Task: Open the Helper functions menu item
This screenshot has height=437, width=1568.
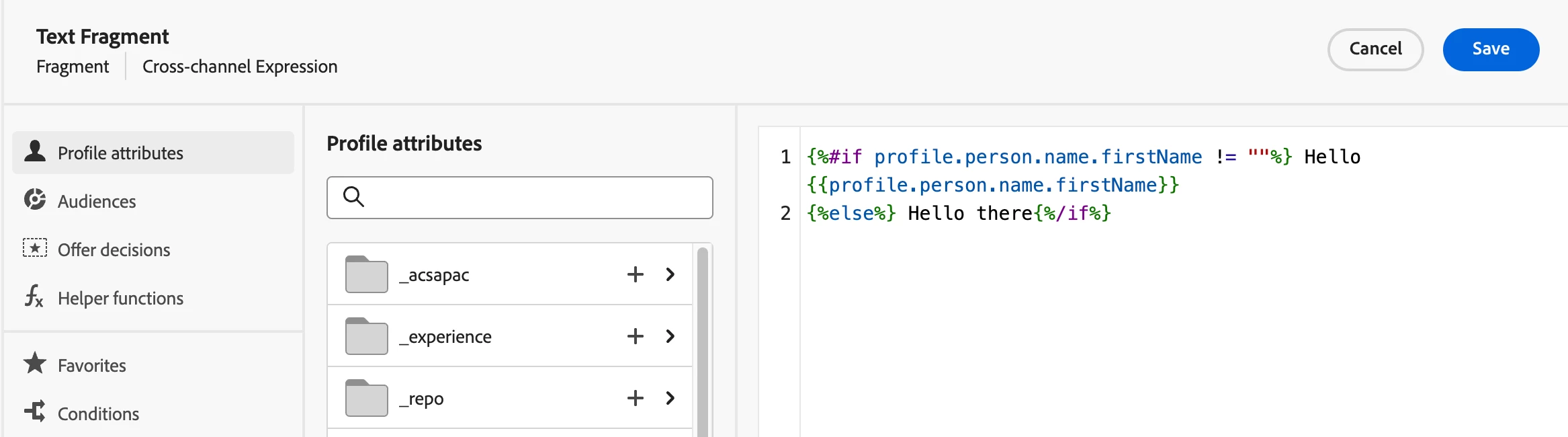Action: pyautogui.click(x=153, y=298)
